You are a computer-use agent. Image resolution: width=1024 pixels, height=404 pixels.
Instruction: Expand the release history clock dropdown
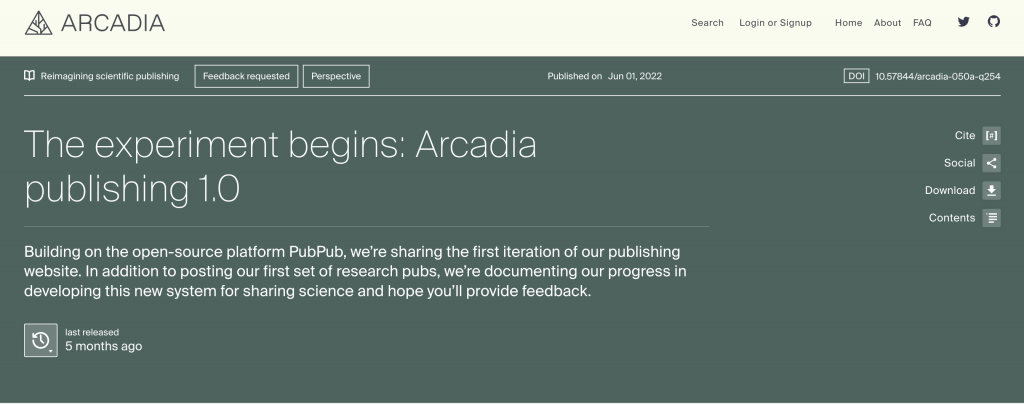click(41, 340)
